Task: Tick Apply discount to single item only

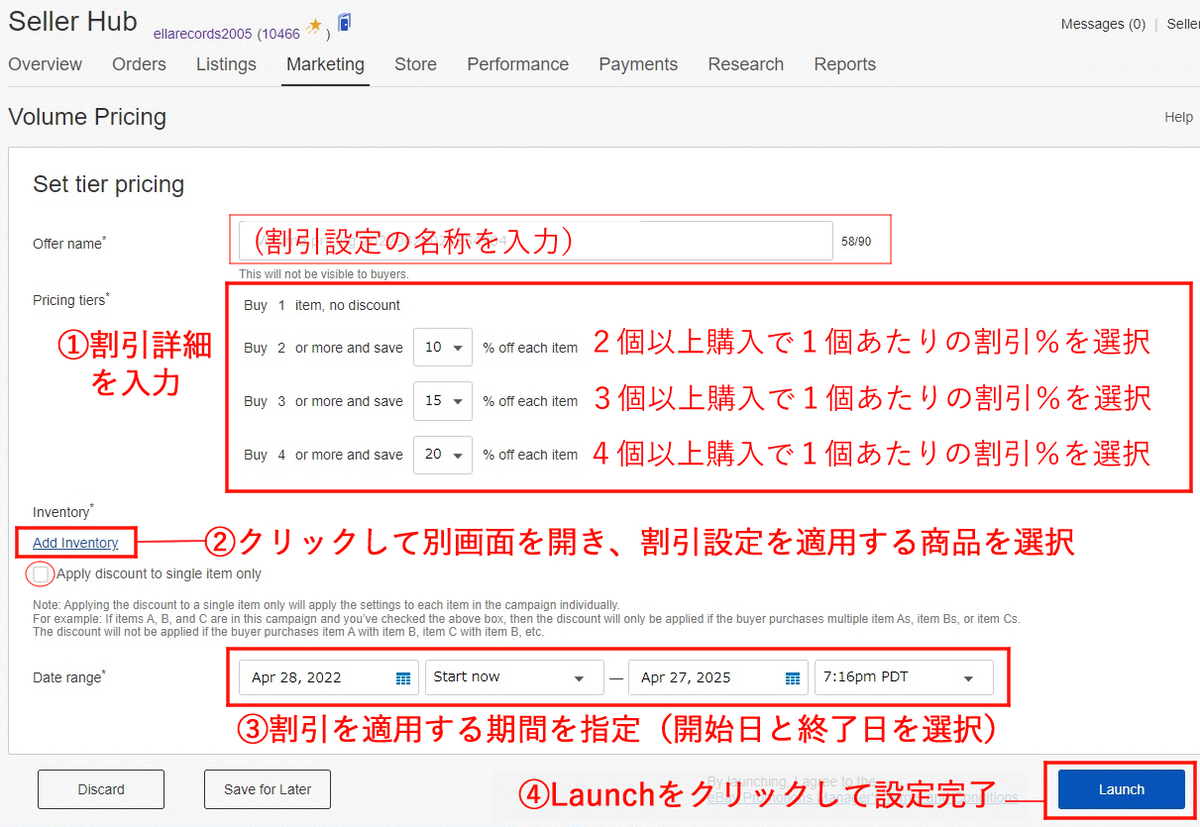Action: point(41,574)
